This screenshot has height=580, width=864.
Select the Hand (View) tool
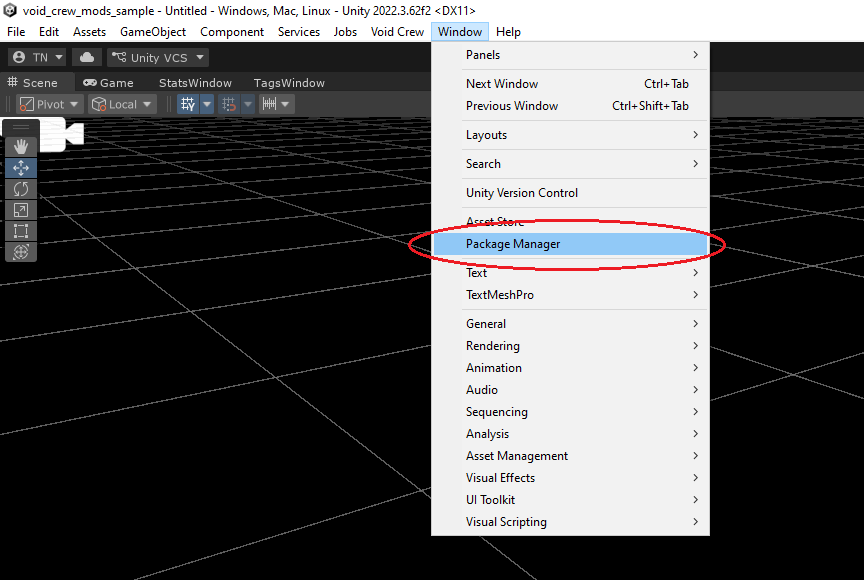click(x=21, y=146)
